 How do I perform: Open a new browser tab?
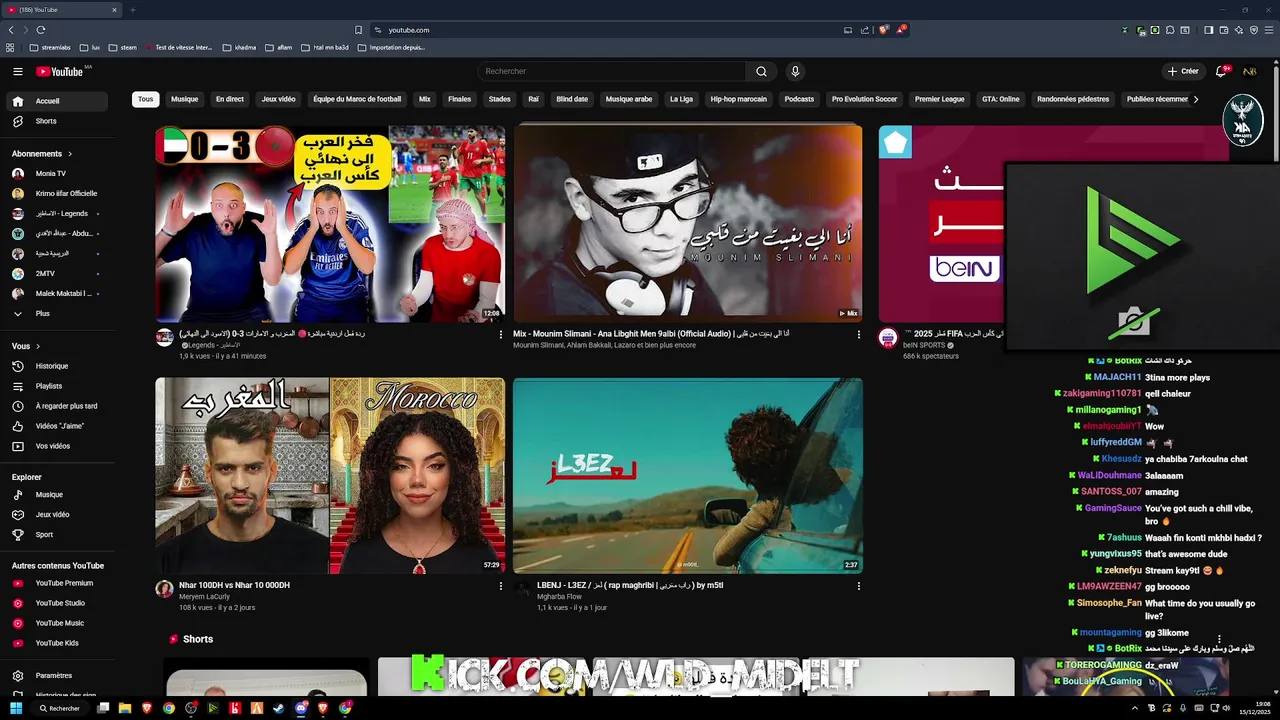[132, 10]
